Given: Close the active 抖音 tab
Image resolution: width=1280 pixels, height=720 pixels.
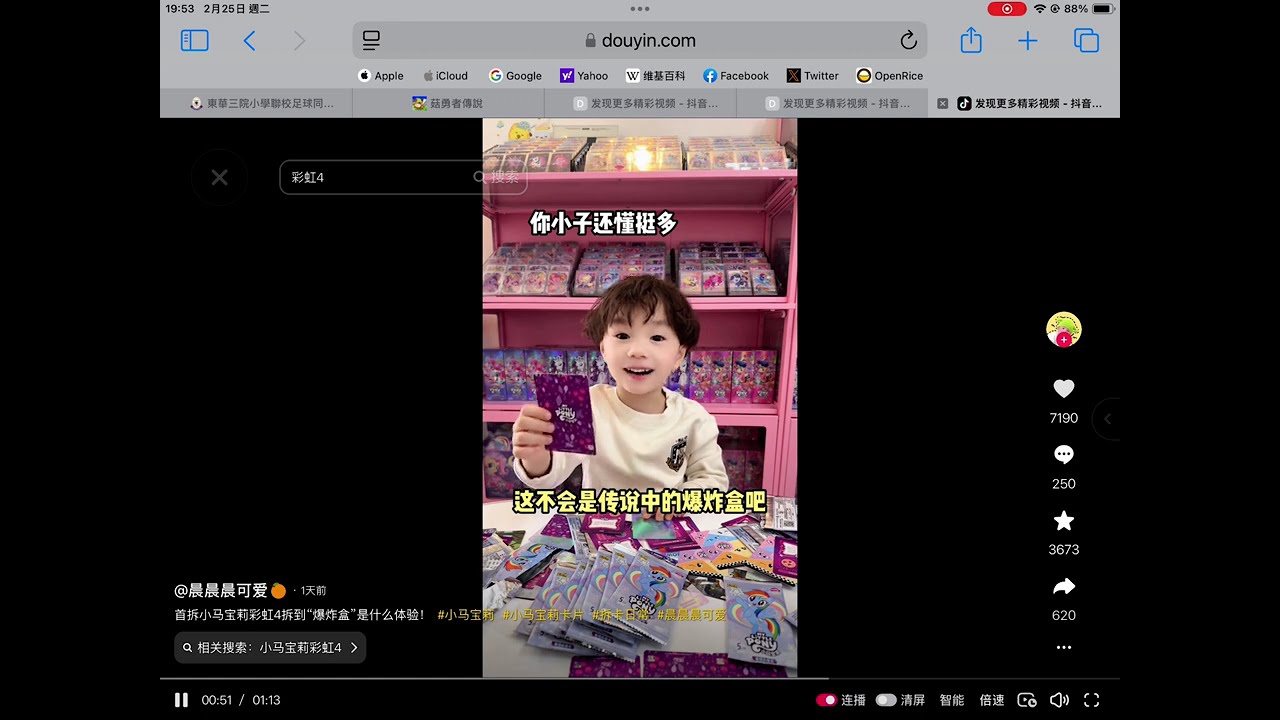Looking at the screenshot, I should (x=942, y=103).
